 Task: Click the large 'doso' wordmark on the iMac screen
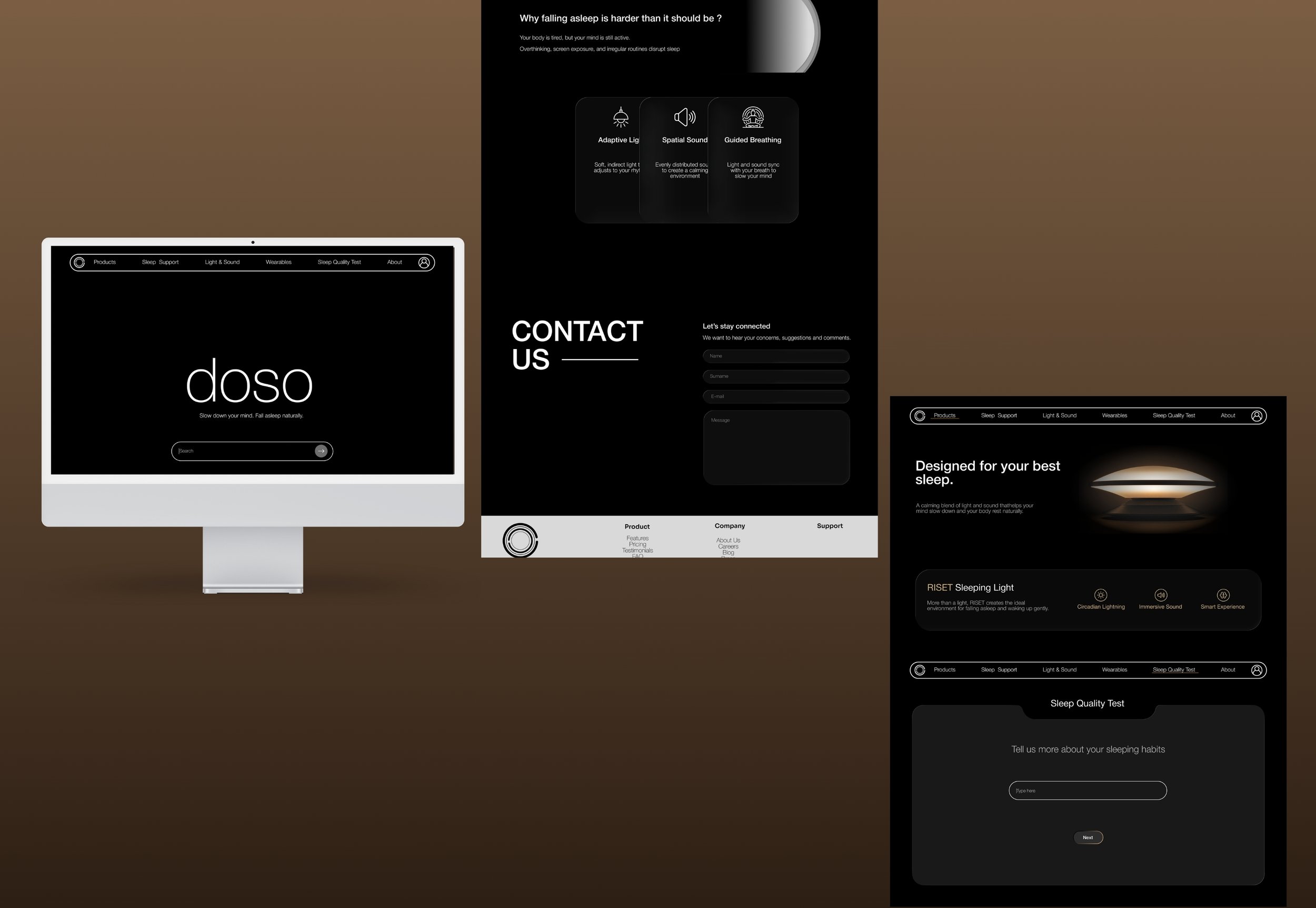pyautogui.click(x=249, y=381)
